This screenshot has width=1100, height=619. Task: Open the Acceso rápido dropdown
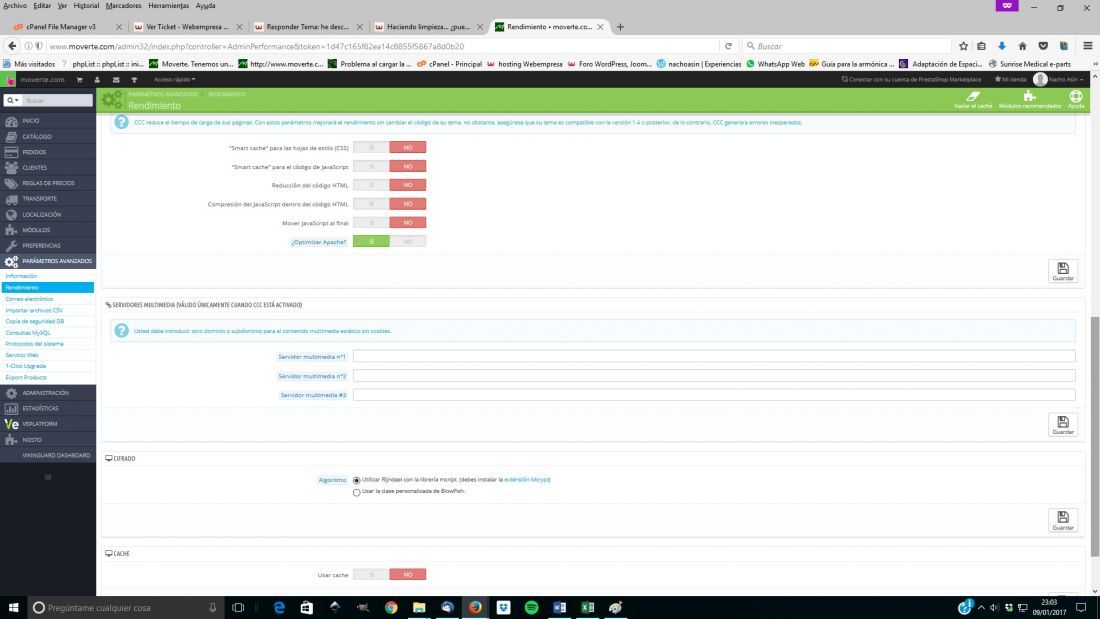(x=175, y=80)
